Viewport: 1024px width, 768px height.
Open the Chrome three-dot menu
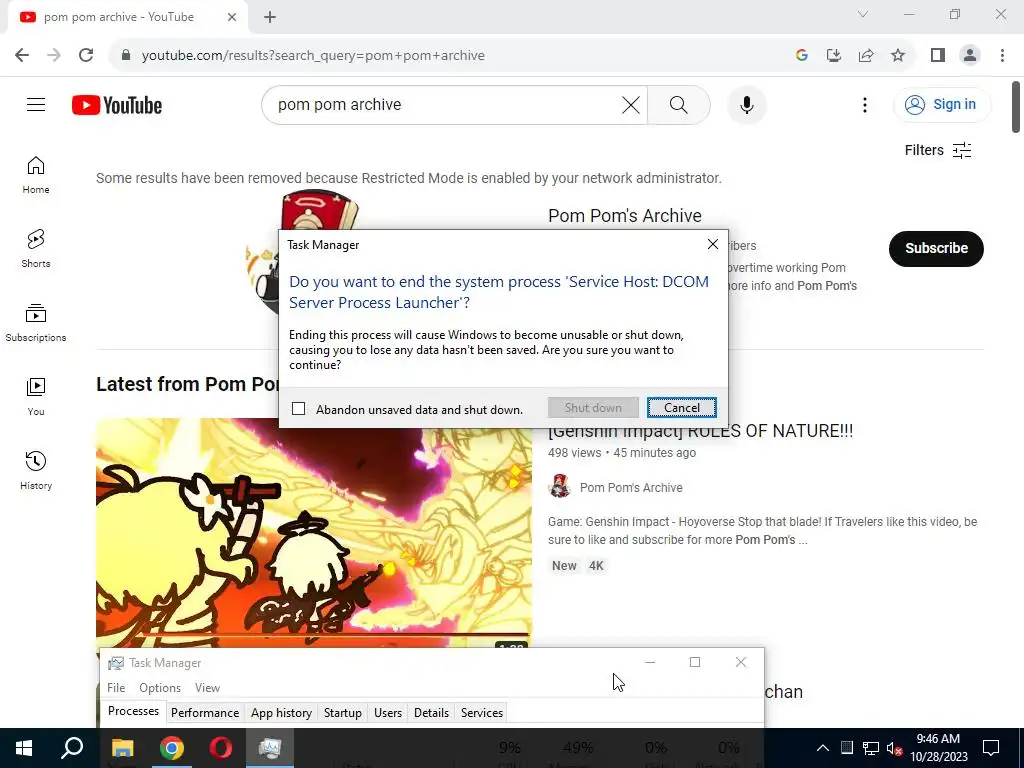pos(1002,55)
